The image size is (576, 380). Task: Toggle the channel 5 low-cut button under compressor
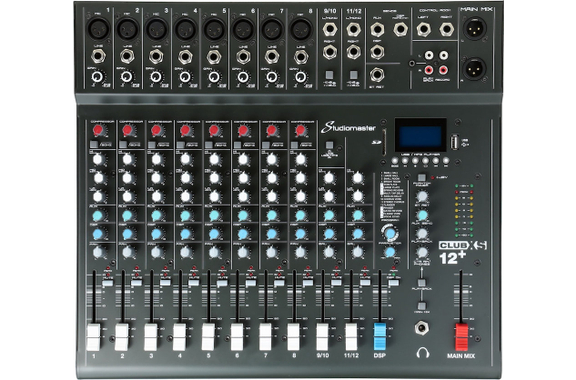pos(209,145)
